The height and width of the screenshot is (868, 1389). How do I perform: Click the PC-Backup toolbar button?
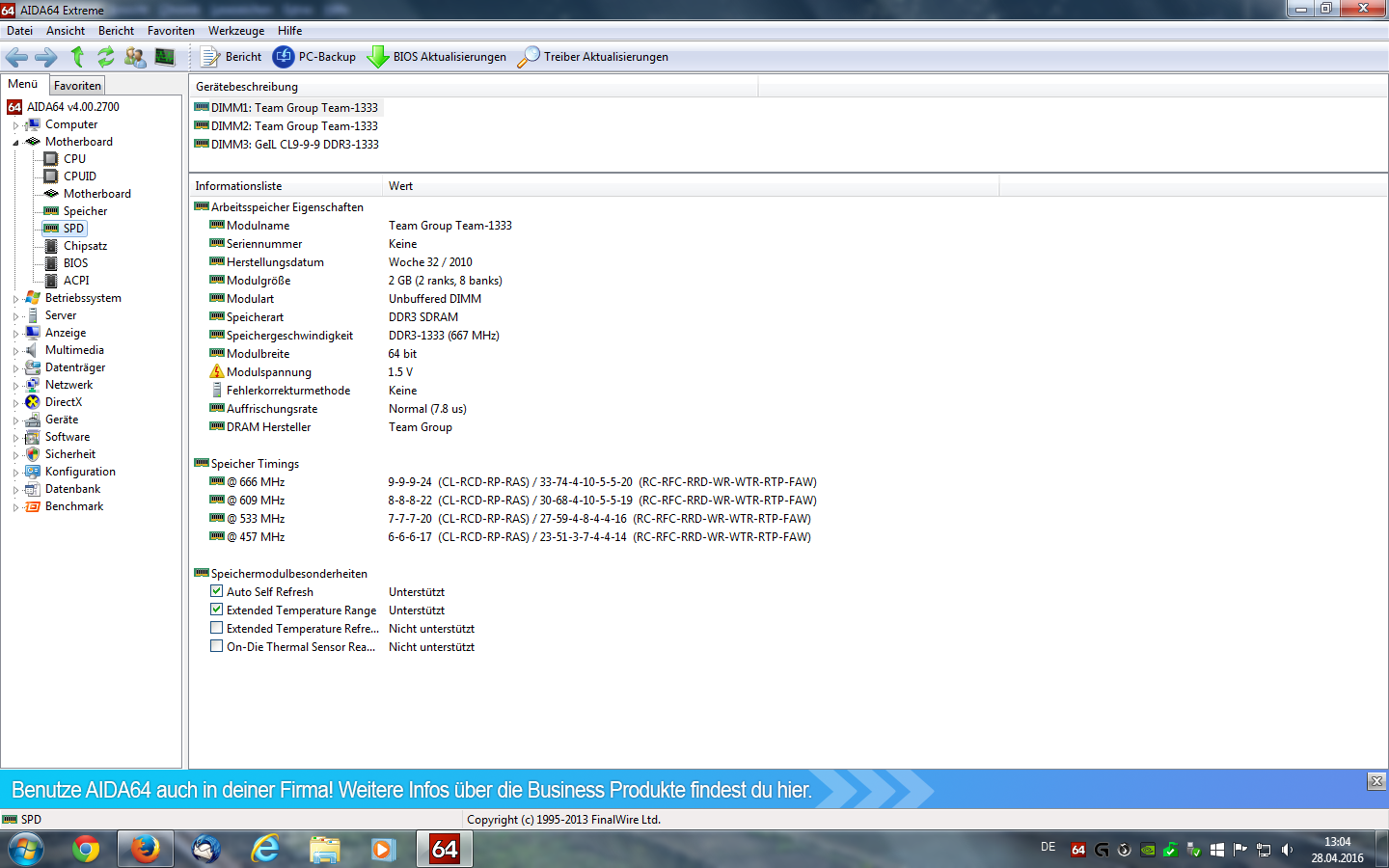click(314, 57)
